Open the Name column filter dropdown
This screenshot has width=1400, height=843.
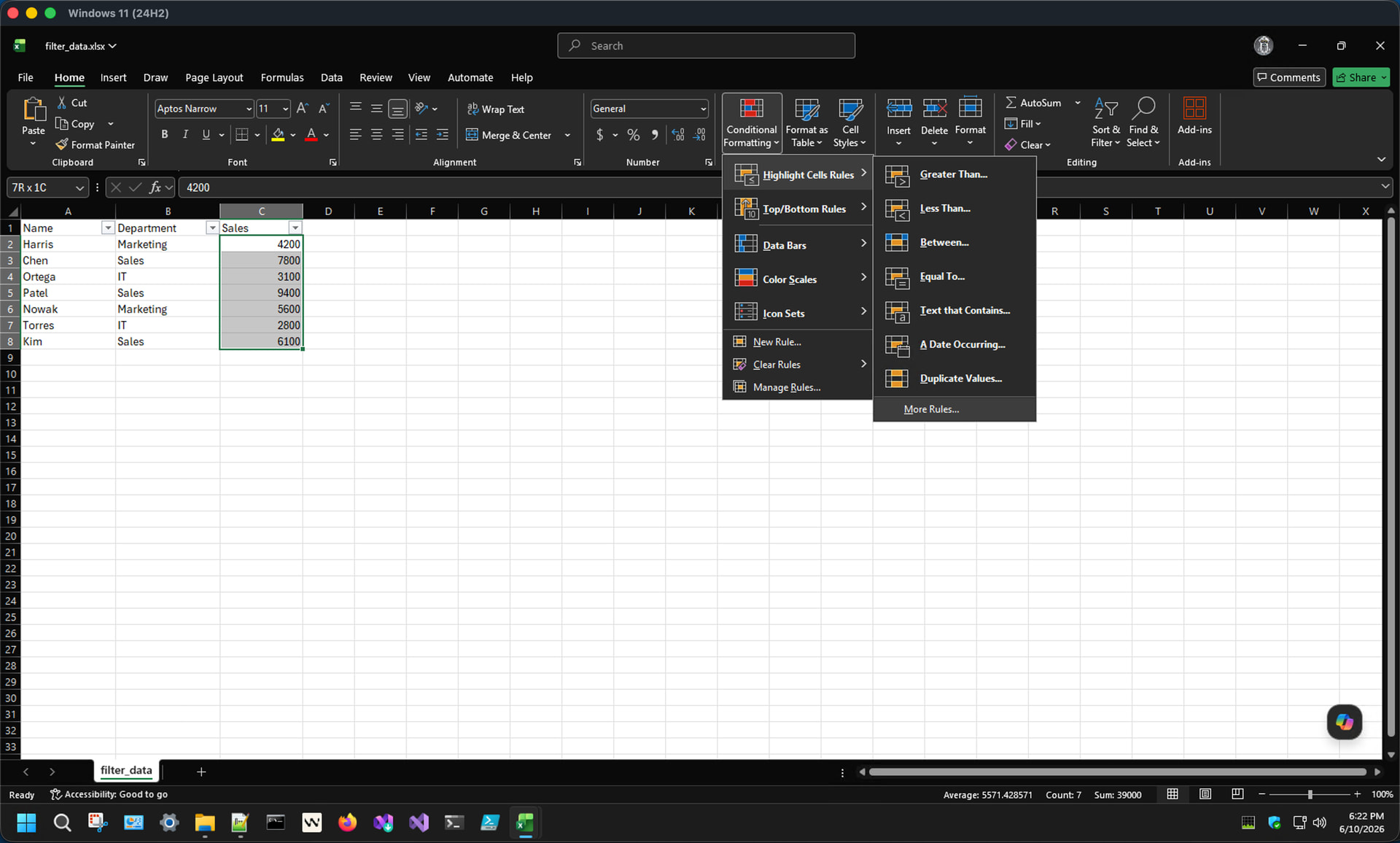pos(108,228)
